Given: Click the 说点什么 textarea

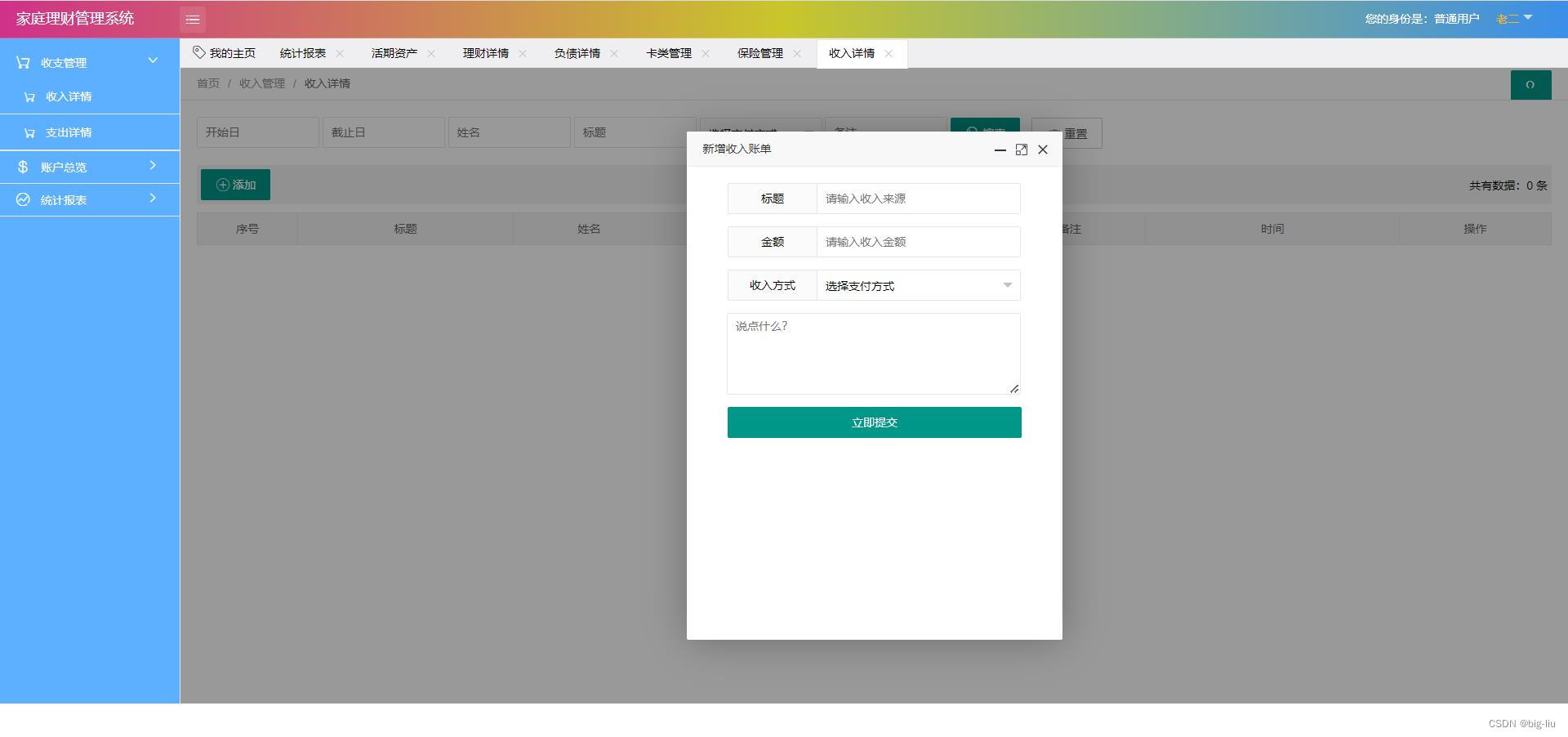Looking at the screenshot, I should click(874, 354).
